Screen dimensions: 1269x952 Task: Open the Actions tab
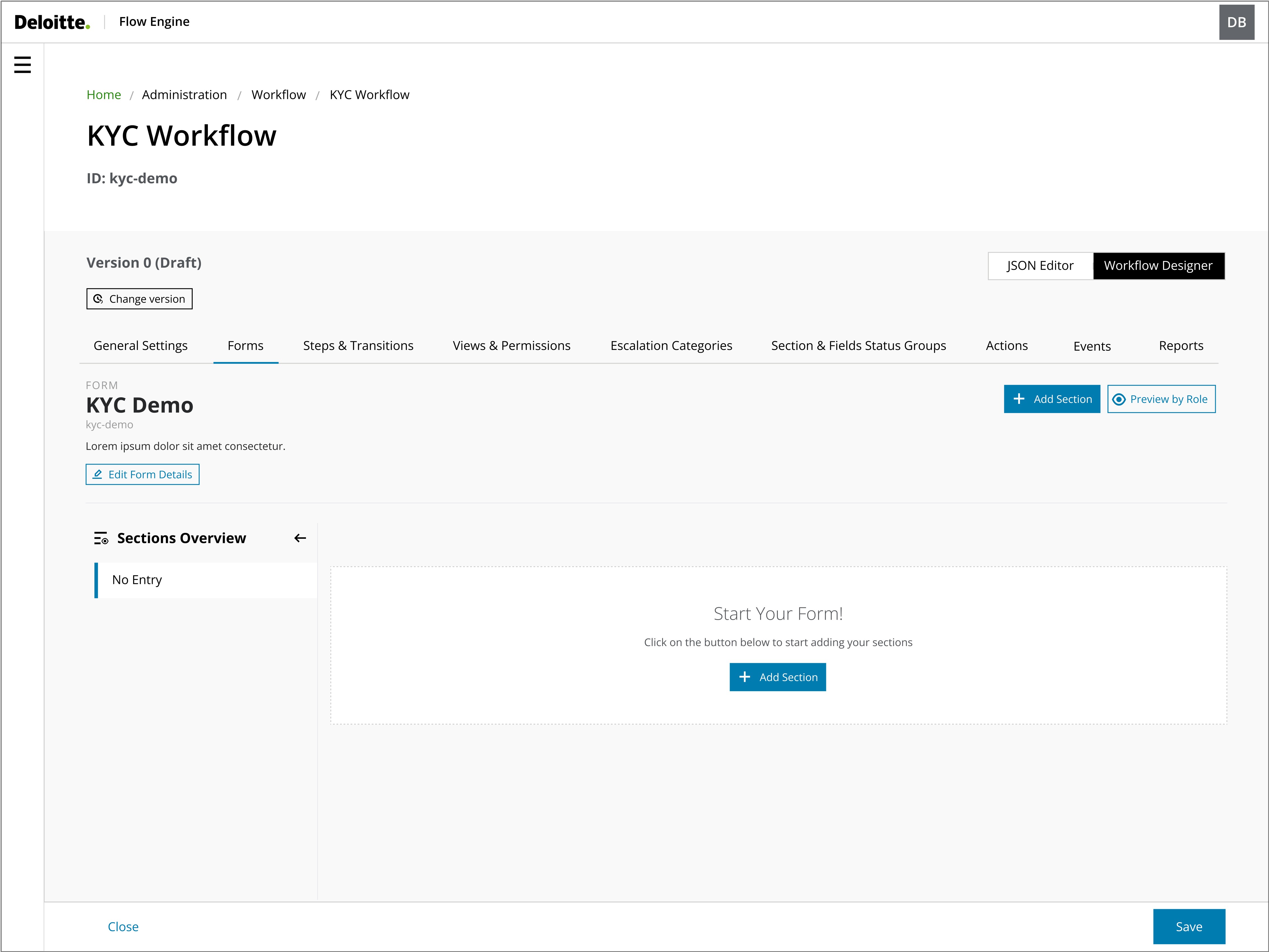point(1006,346)
